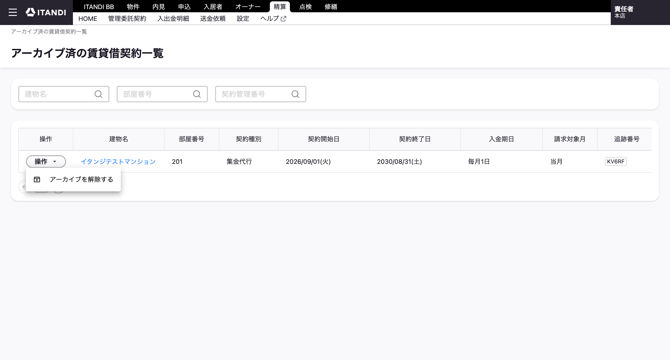The width and height of the screenshot is (670, 360).
Task: Open the 申込 tab
Action: tap(184, 7)
